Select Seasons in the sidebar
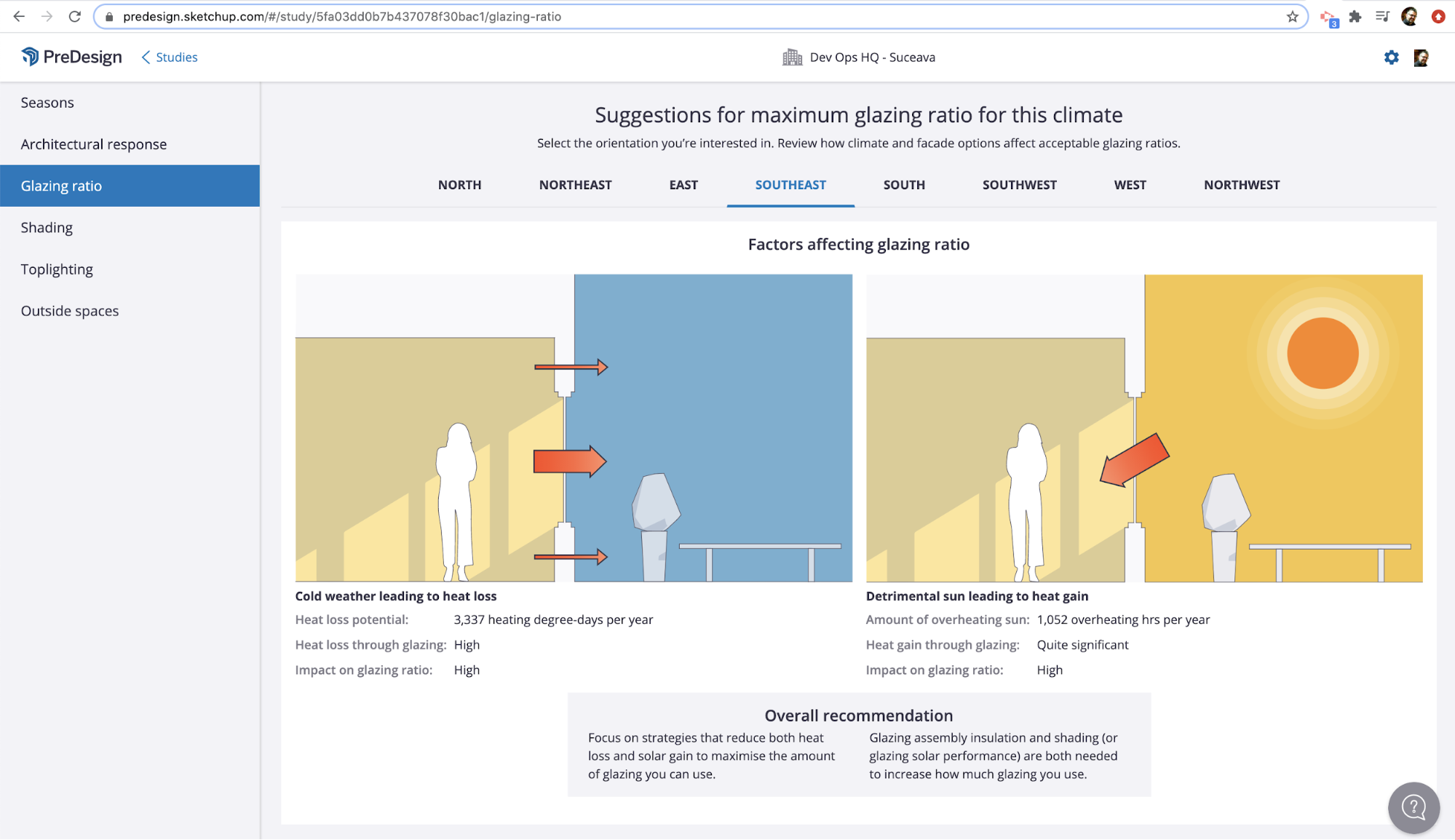This screenshot has height=840, width=1455. (x=47, y=102)
